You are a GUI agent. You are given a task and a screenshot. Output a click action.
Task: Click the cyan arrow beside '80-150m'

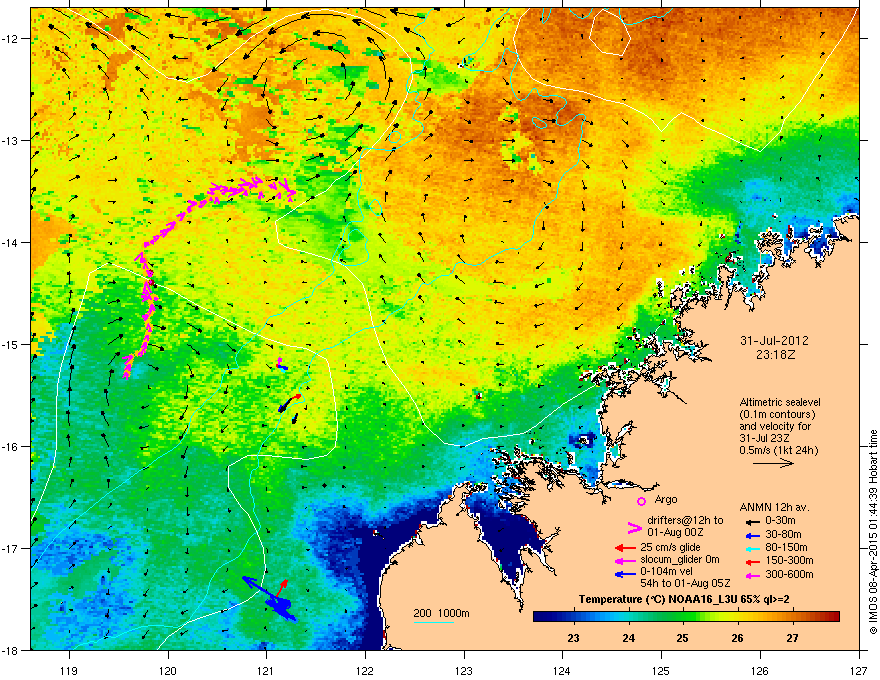point(752,548)
